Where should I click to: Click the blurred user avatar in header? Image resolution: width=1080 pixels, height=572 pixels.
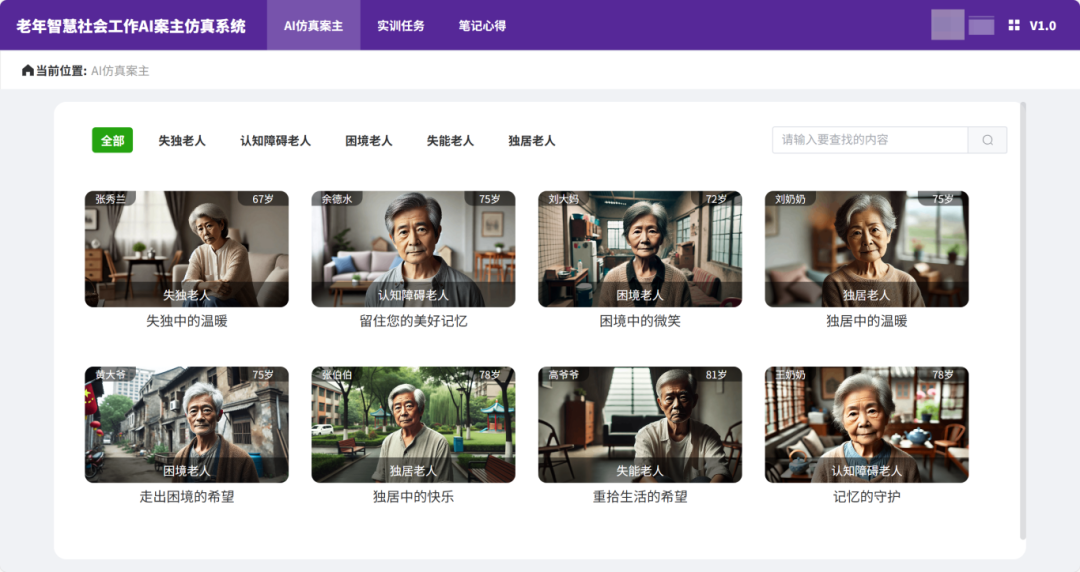click(948, 25)
